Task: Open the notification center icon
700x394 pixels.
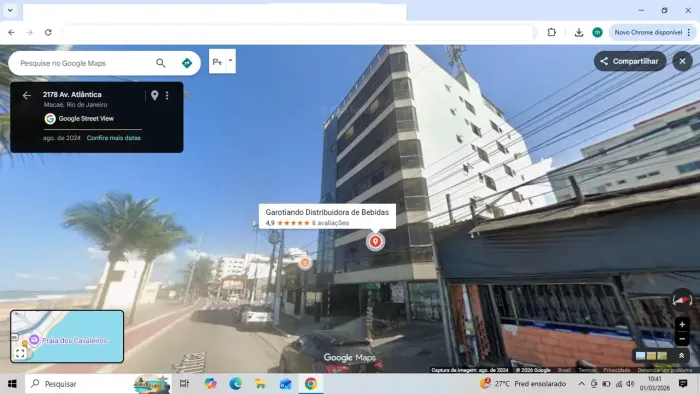Action: coord(683,383)
